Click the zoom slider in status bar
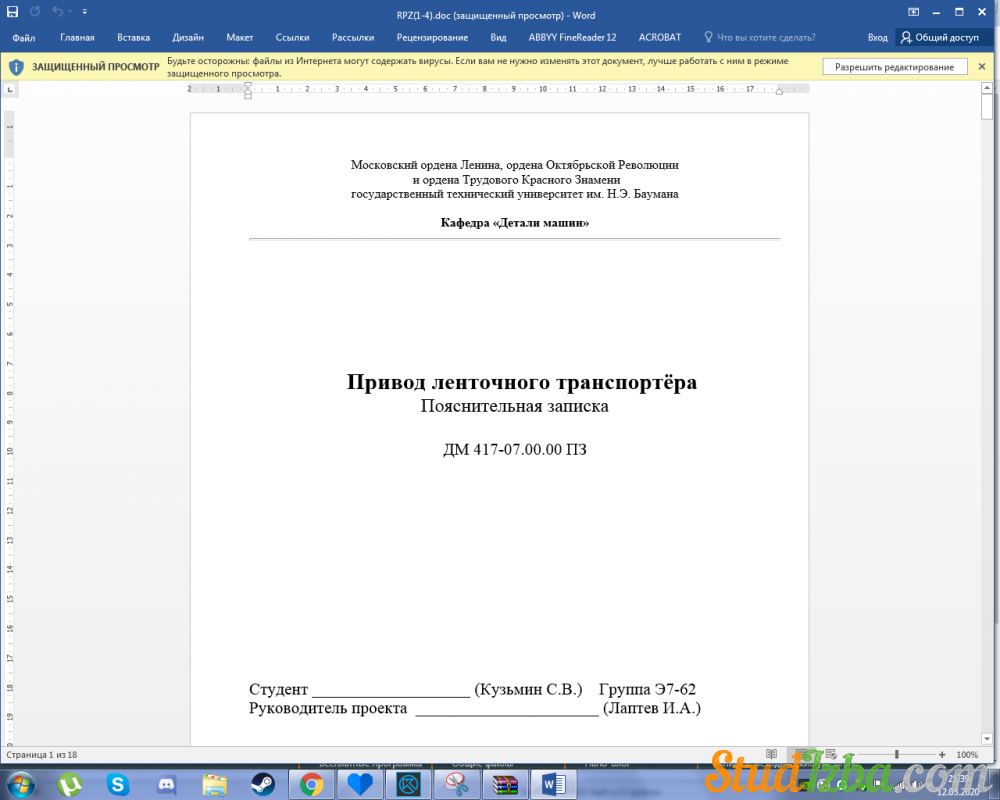The width and height of the screenshot is (1000, 800). pos(897,754)
